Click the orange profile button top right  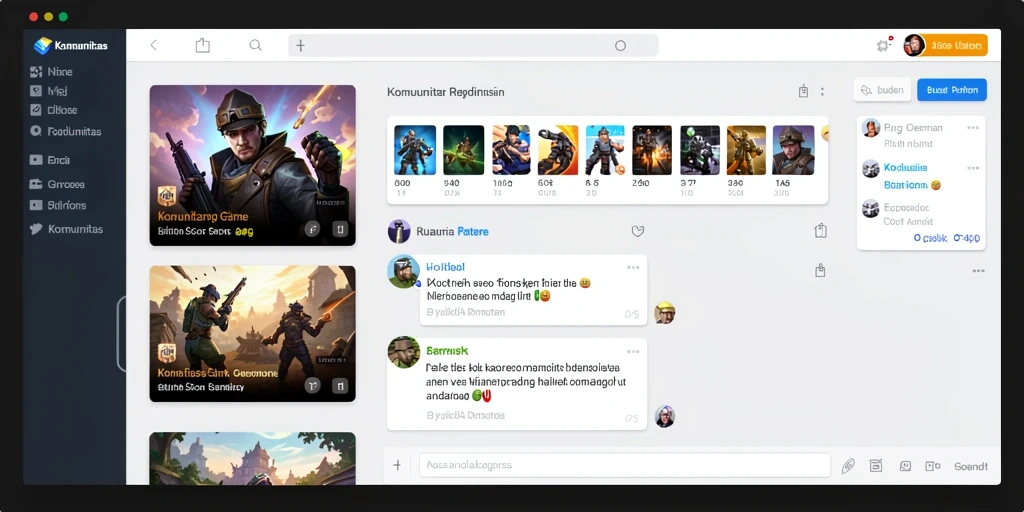pyautogui.click(x=946, y=45)
